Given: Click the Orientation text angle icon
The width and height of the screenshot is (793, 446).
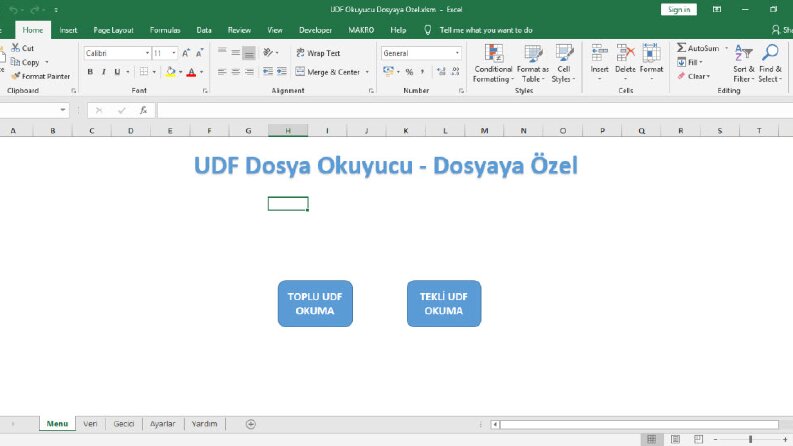Looking at the screenshot, I should [x=268, y=53].
